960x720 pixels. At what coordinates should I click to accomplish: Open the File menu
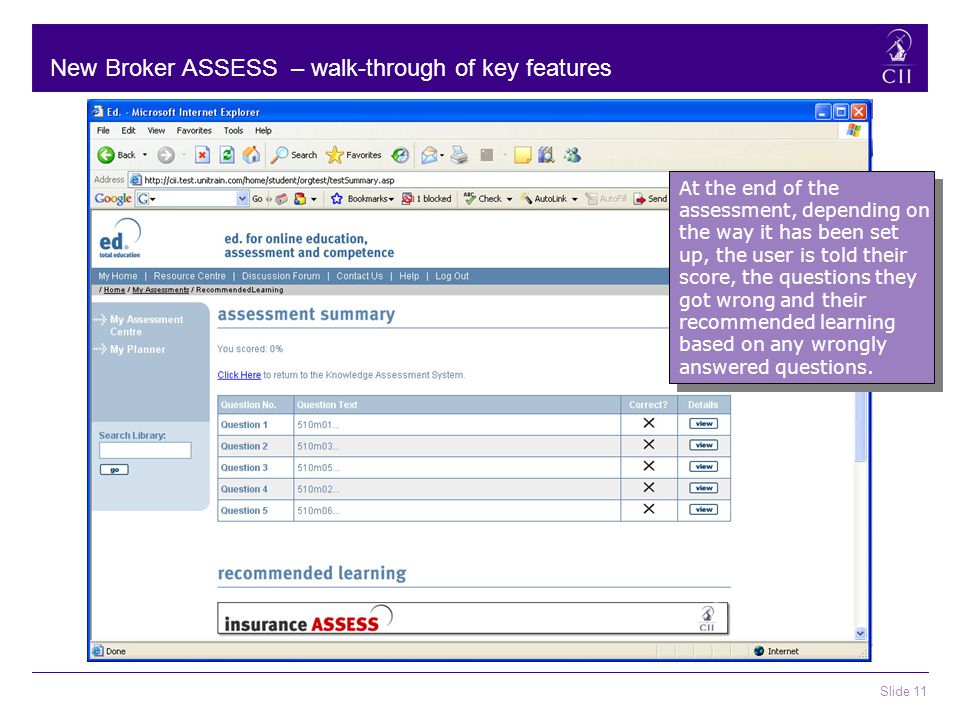point(103,130)
